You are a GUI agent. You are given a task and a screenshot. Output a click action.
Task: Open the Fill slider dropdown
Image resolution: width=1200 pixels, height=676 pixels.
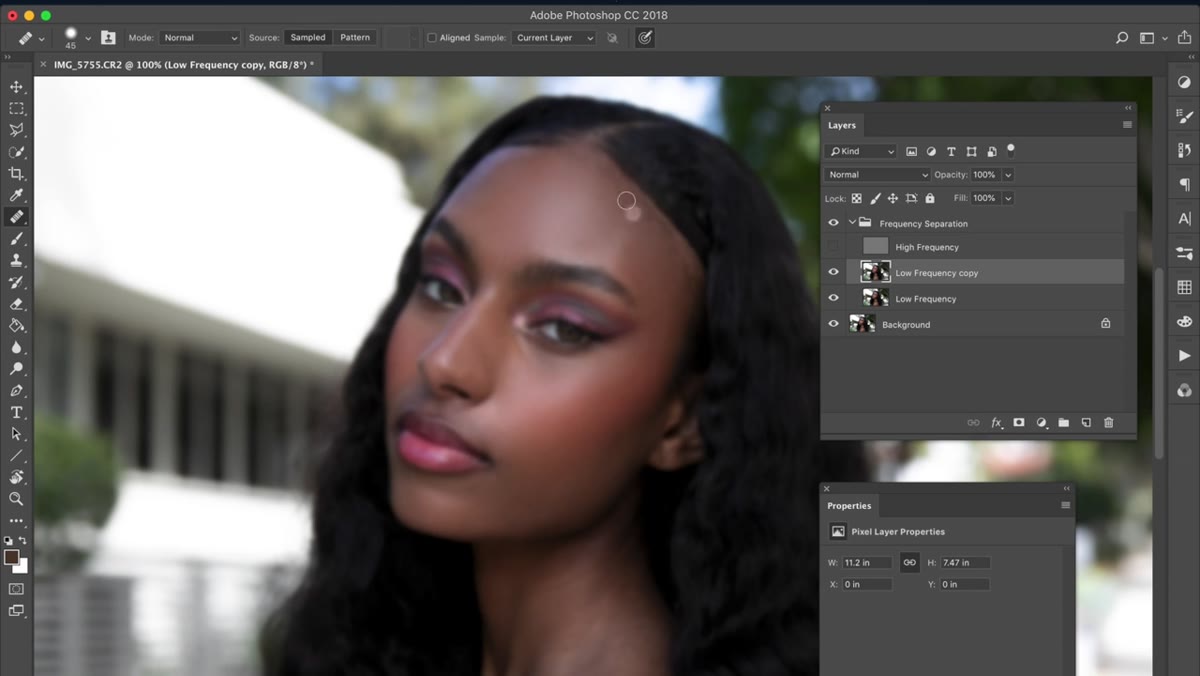(1008, 198)
